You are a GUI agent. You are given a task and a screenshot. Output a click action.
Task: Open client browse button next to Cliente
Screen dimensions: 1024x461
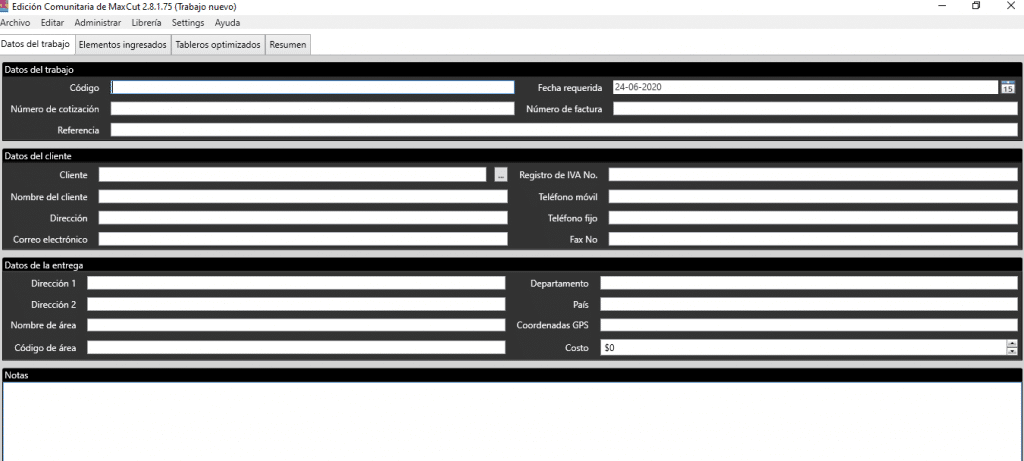[501, 174]
